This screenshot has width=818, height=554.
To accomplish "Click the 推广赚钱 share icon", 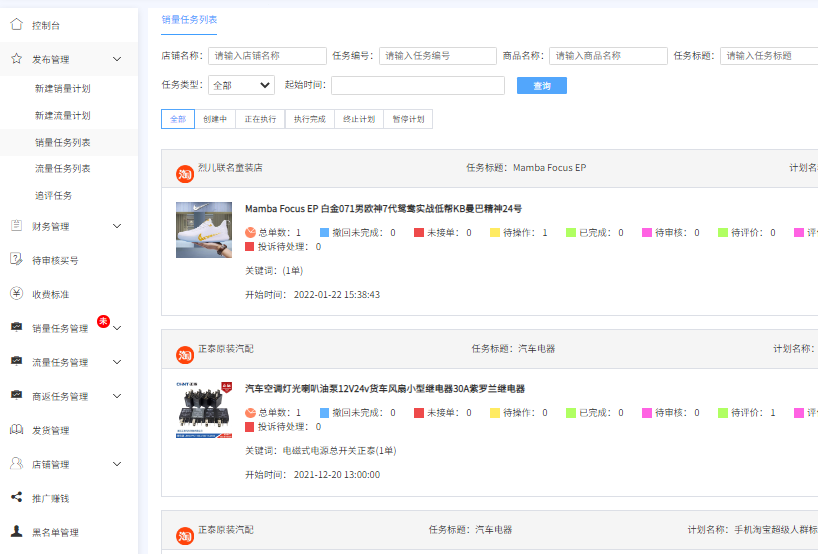I will click(16, 497).
